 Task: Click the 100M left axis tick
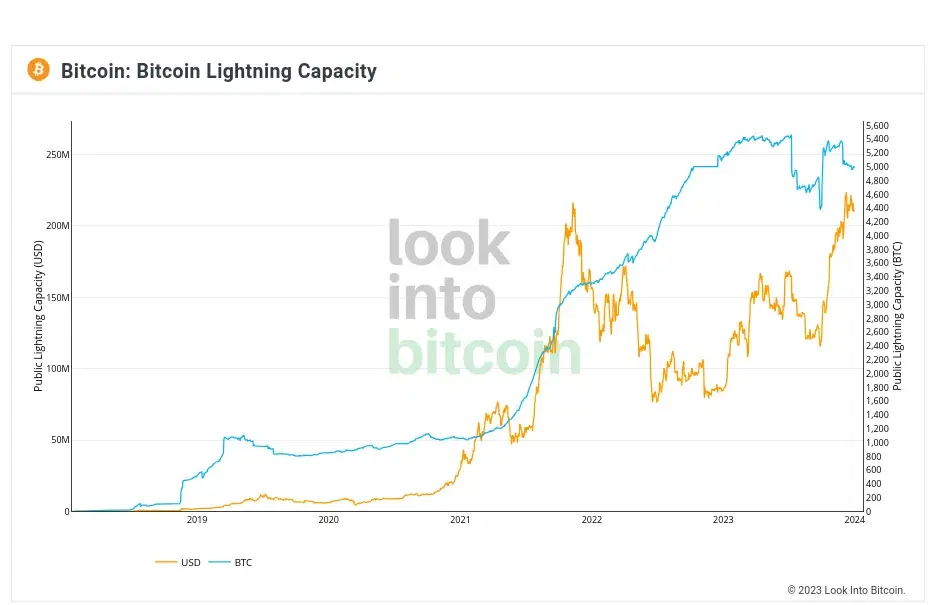58,369
